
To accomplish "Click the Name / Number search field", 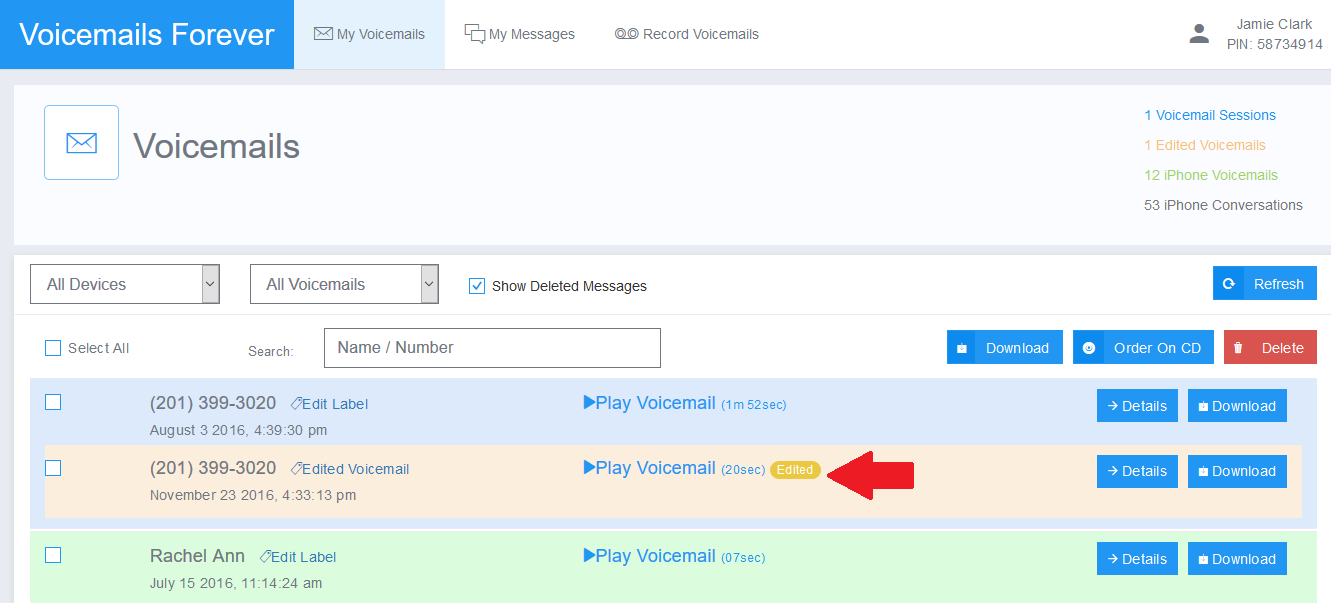I will click(x=492, y=348).
